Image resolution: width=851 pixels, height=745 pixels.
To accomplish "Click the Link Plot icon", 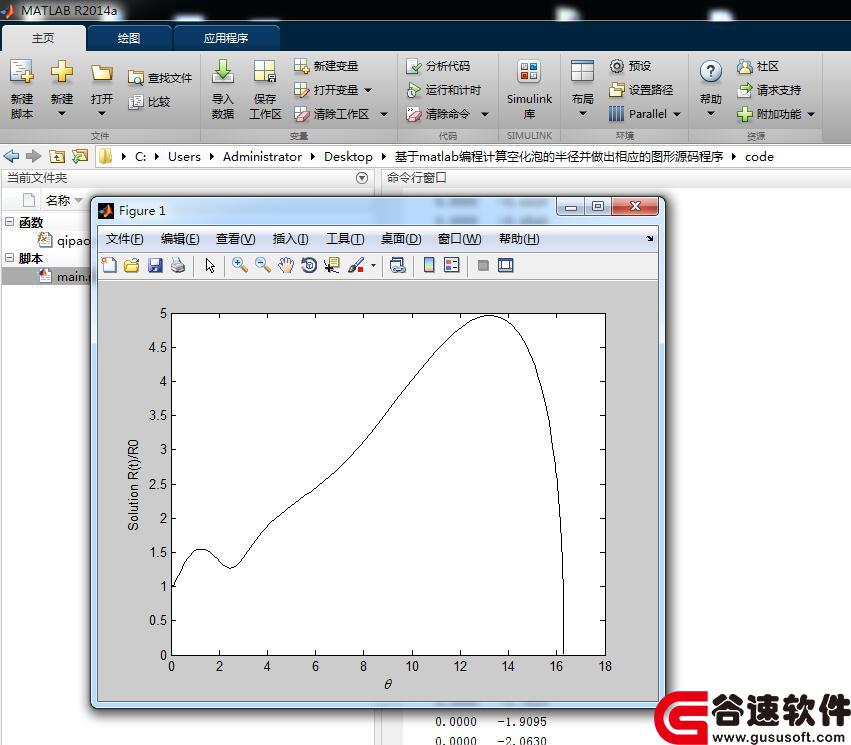I will [x=397, y=265].
